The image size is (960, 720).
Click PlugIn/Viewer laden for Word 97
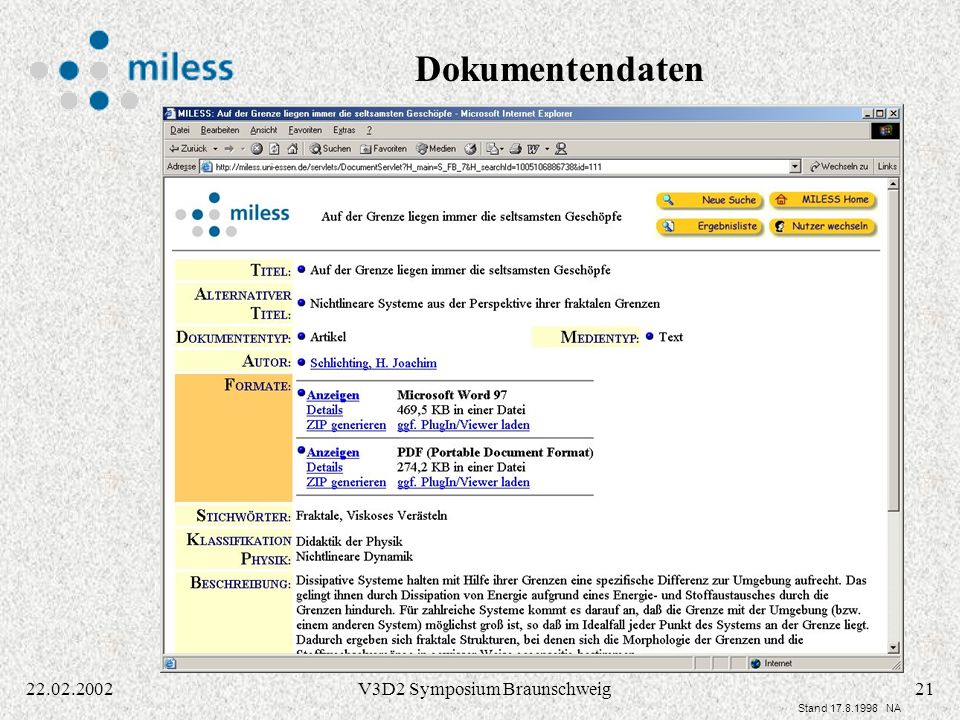pos(463,424)
